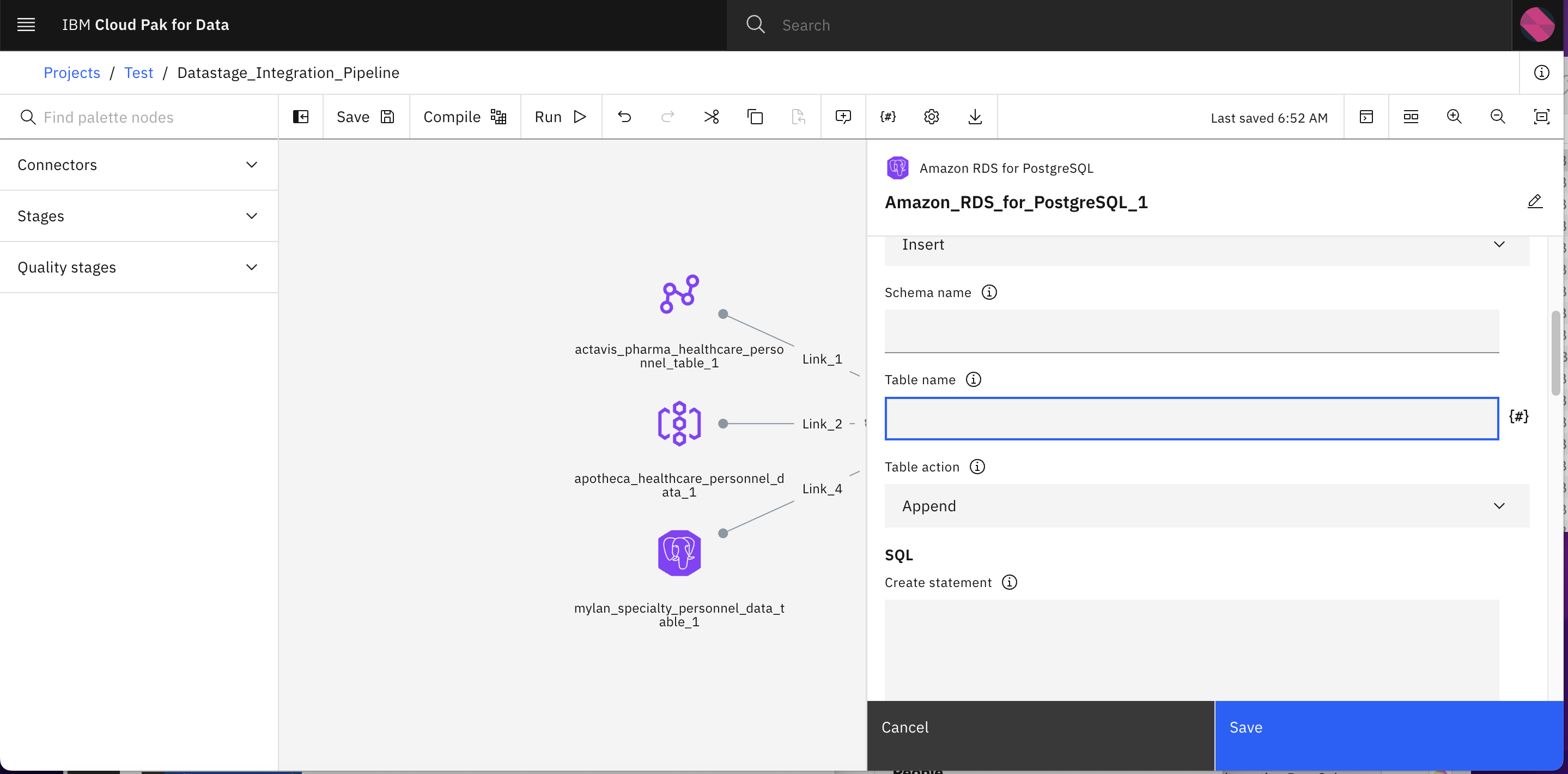
Task: Edit the stage name pencil icon
Action: 1535,202
